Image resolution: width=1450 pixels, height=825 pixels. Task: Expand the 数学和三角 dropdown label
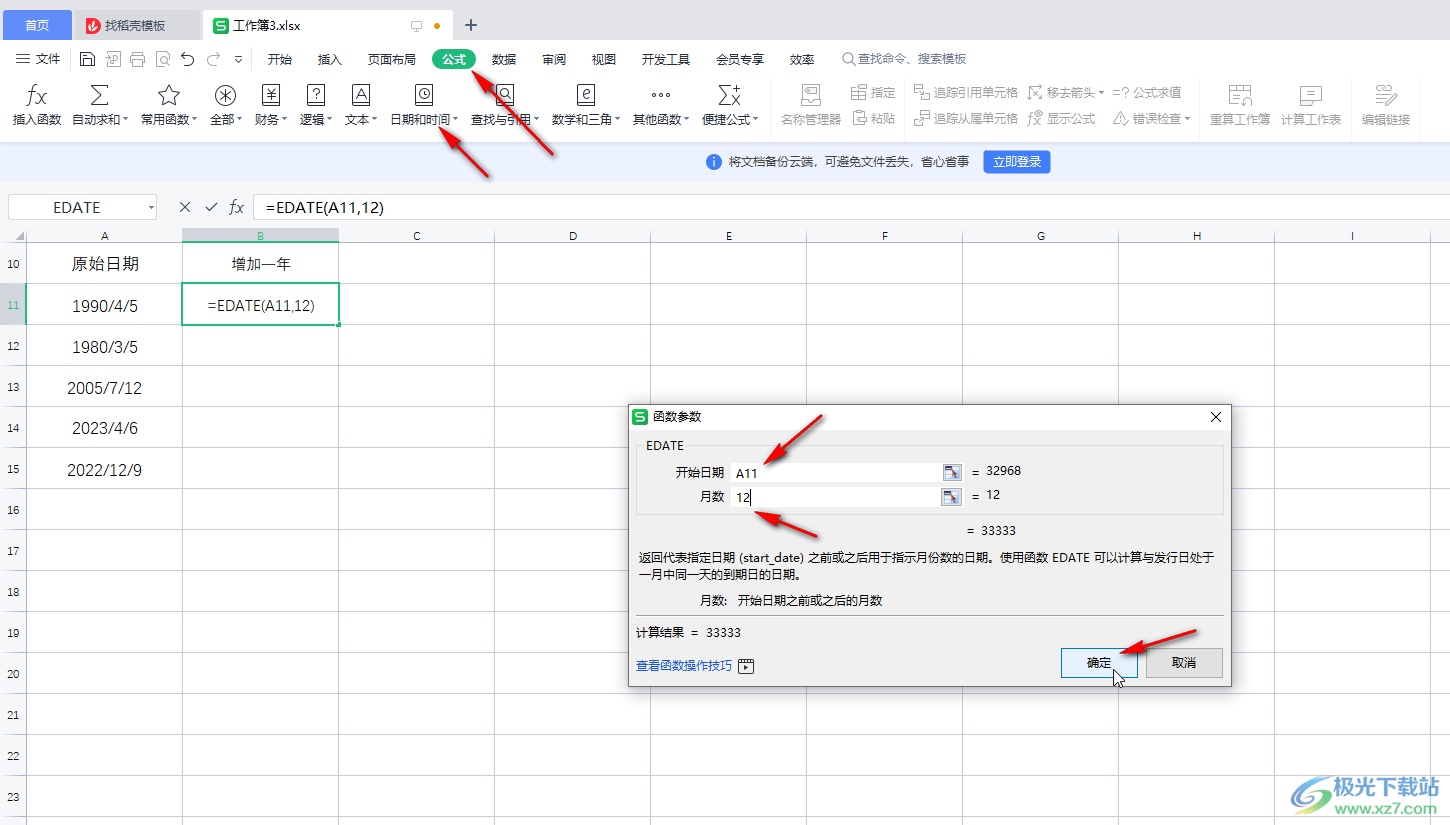(x=587, y=119)
